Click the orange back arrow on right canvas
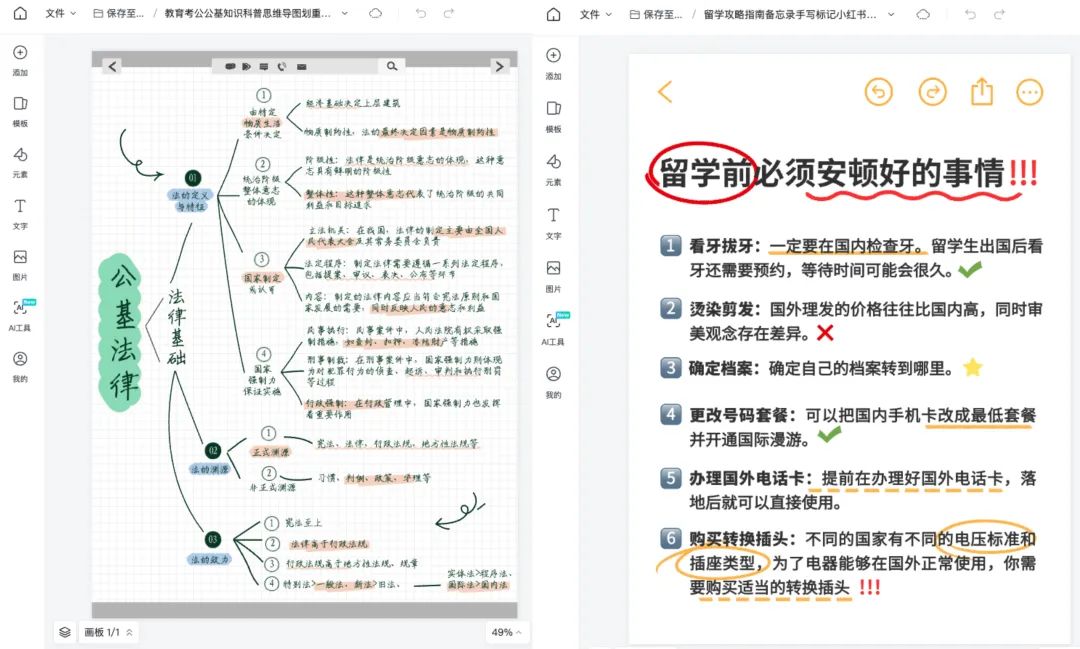This screenshot has width=1080, height=649. pos(665,91)
